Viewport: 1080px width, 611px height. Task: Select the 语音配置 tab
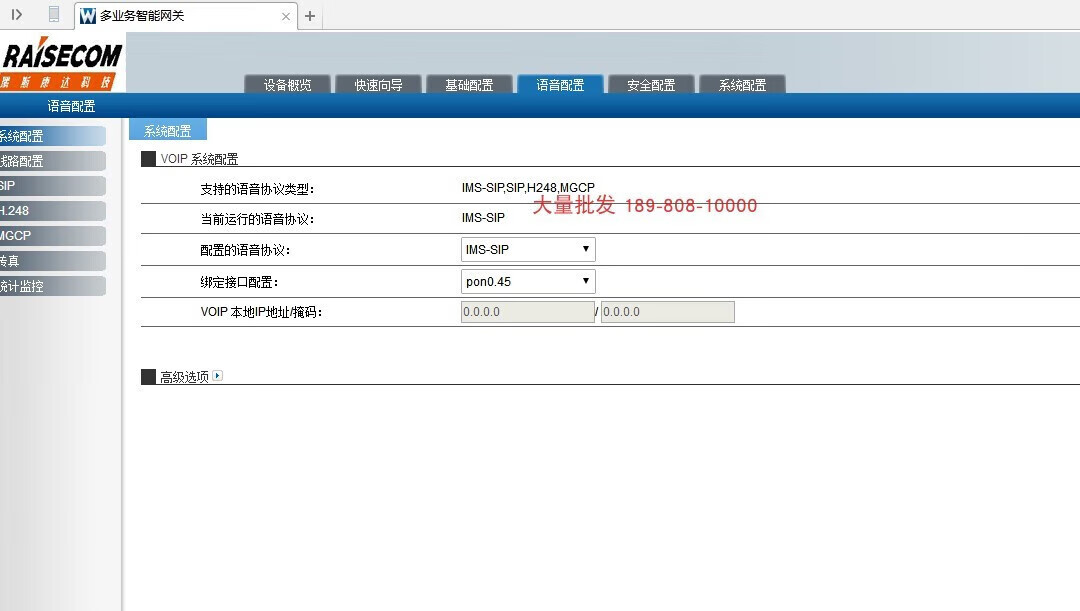[x=560, y=85]
